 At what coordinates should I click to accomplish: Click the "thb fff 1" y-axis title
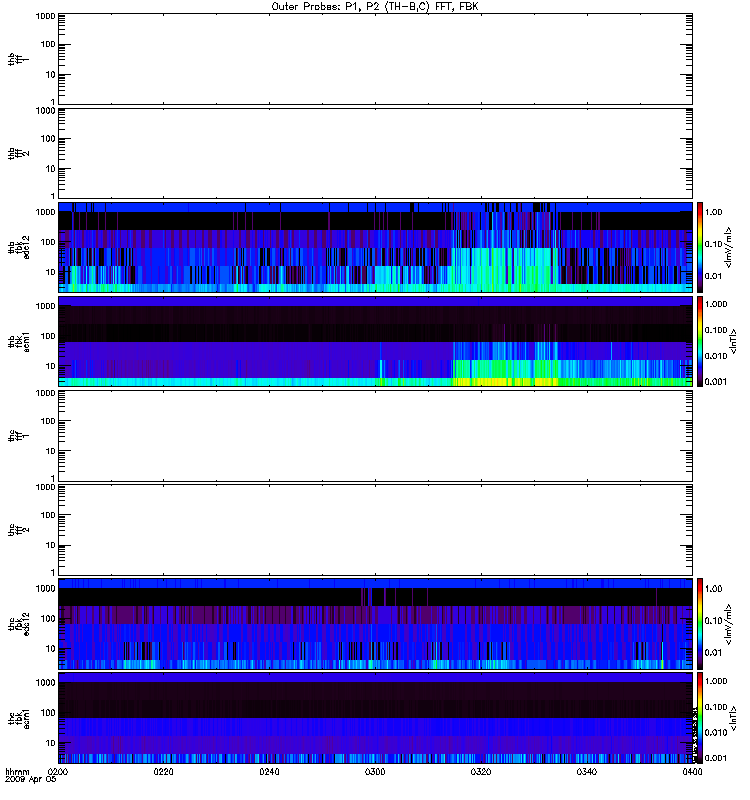(x=18, y=59)
